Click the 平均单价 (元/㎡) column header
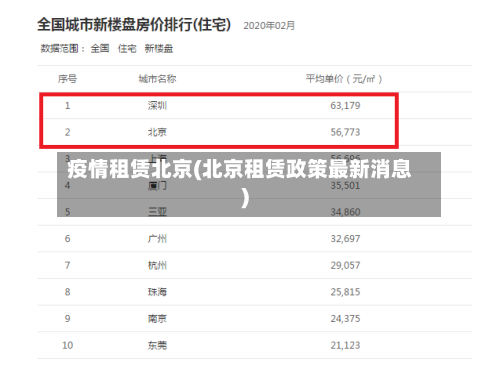The height and width of the screenshot is (369, 500). tap(344, 79)
